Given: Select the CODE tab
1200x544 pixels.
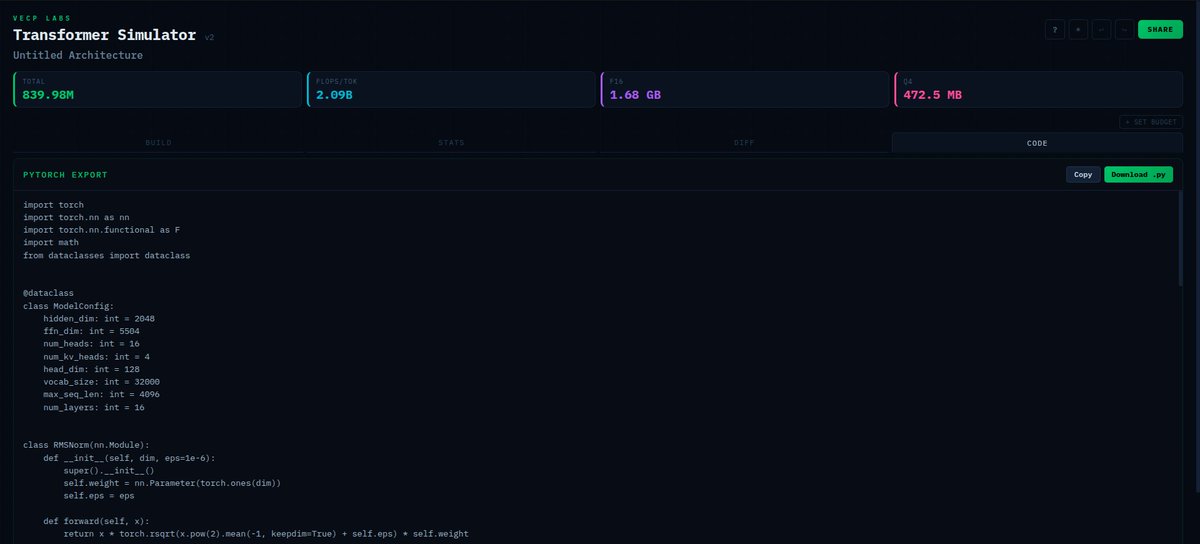Looking at the screenshot, I should [1037, 143].
